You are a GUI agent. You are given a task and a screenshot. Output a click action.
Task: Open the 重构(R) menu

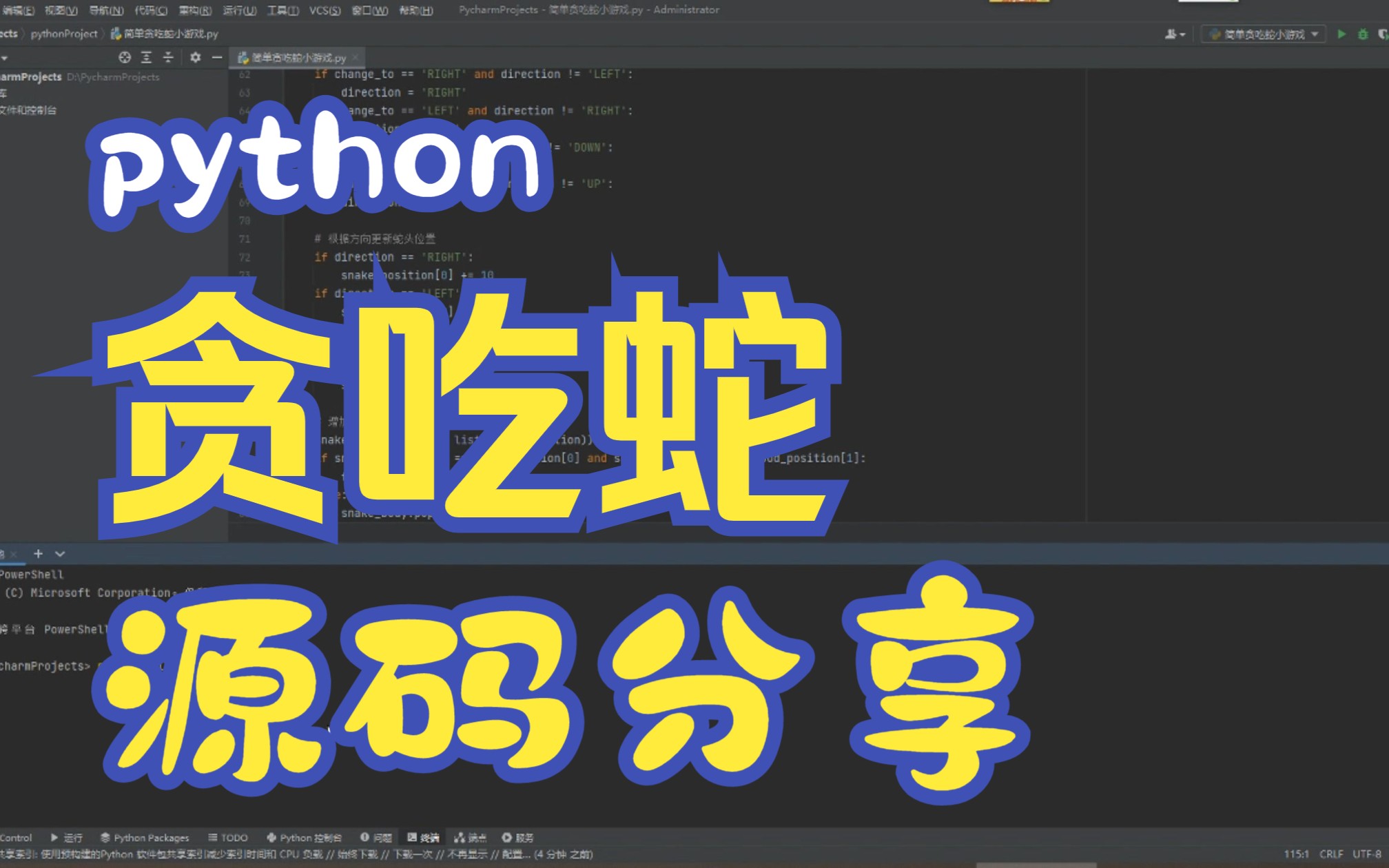click(195, 10)
